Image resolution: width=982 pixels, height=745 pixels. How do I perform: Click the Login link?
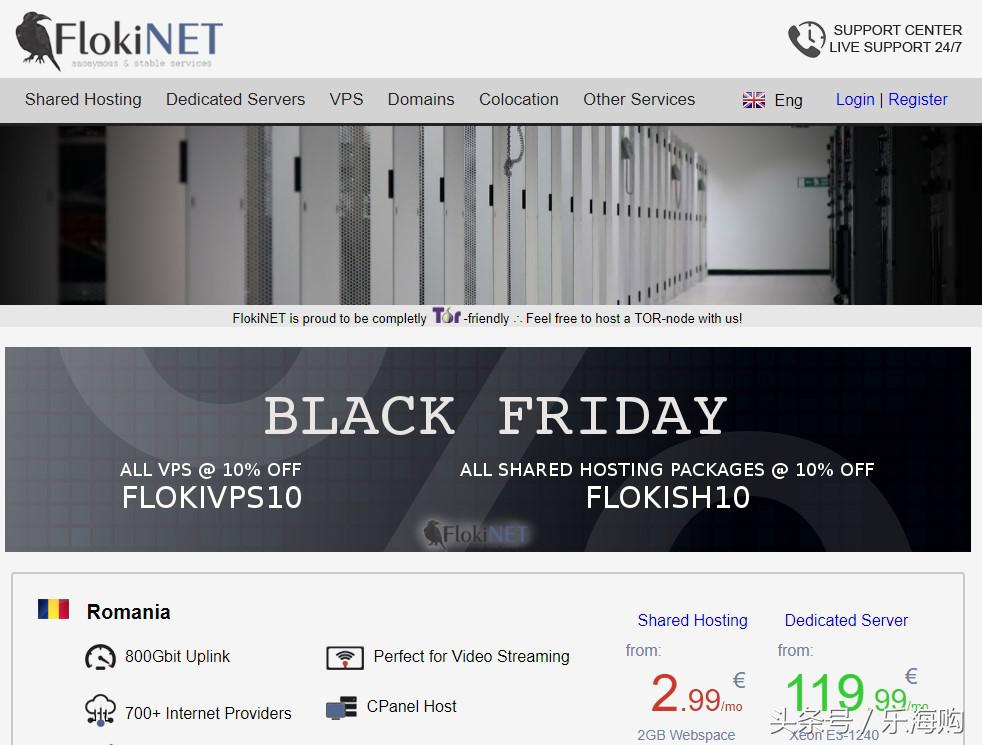coord(855,100)
